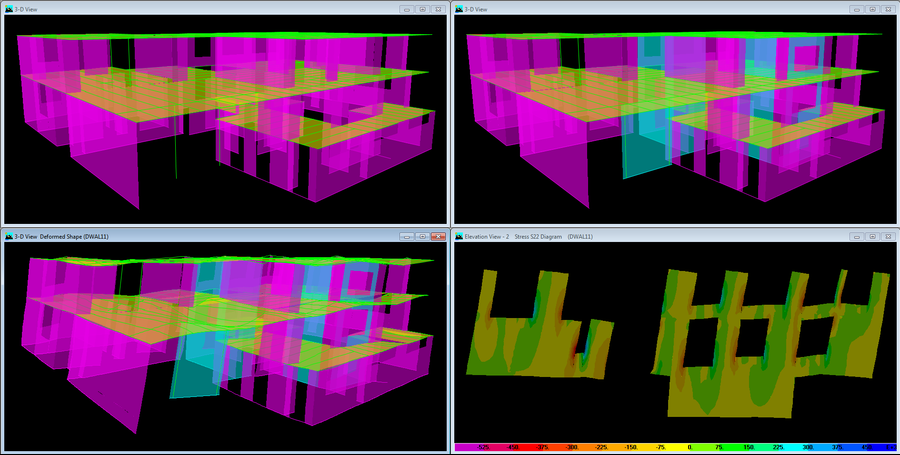
Task: Minimize the top-right 3-D View window
Action: click(855, 9)
